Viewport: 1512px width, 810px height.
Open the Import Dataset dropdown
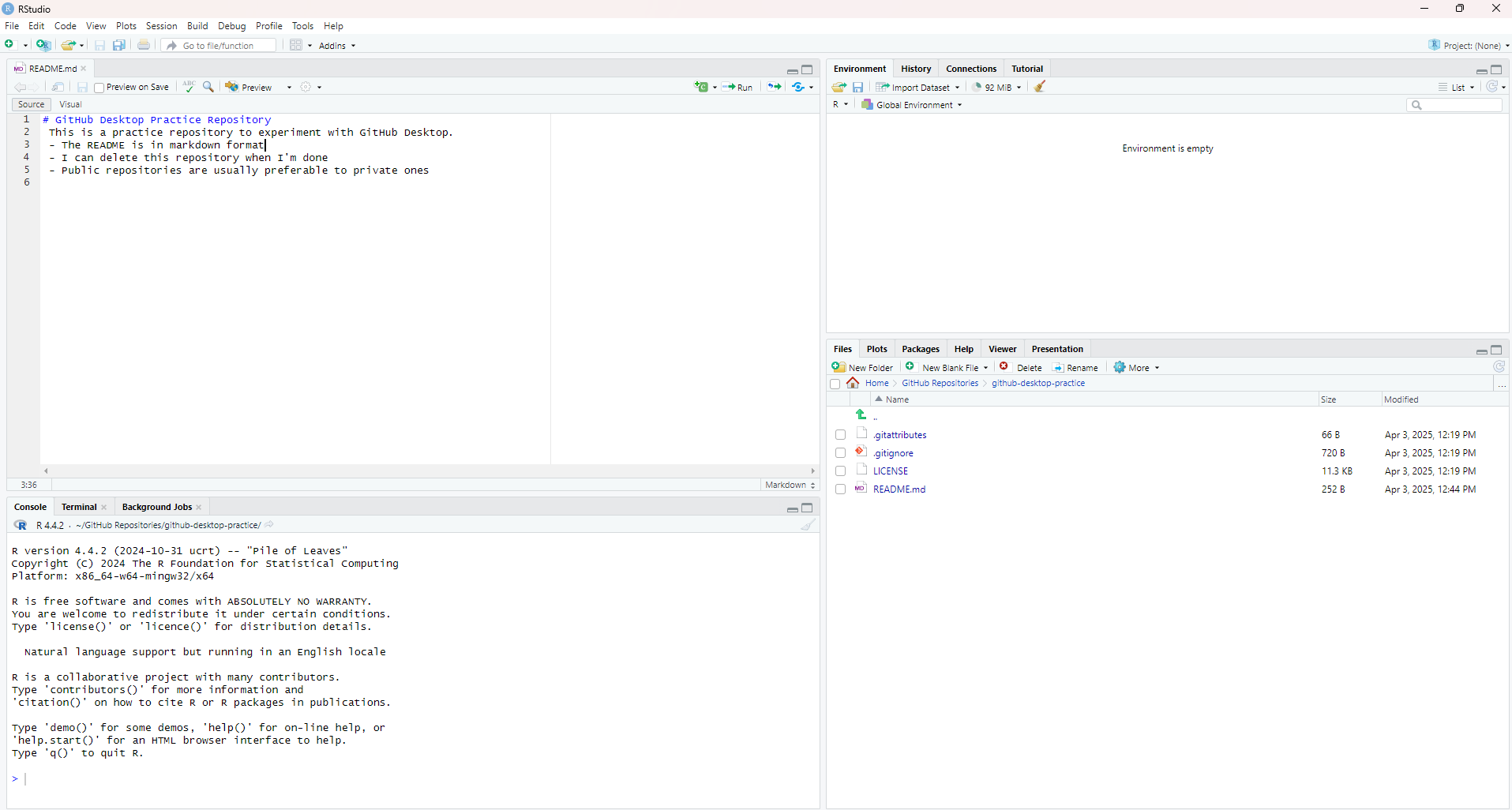pos(917,88)
